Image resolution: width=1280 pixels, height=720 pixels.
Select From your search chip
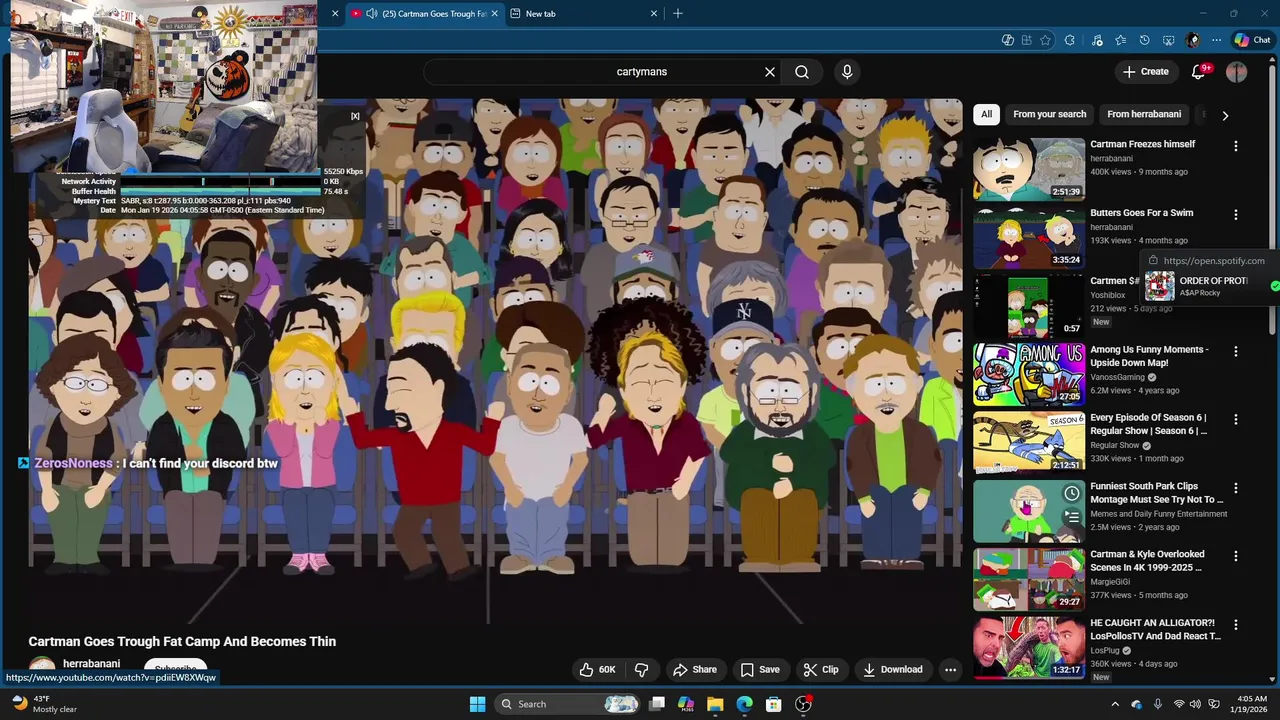tap(1049, 114)
